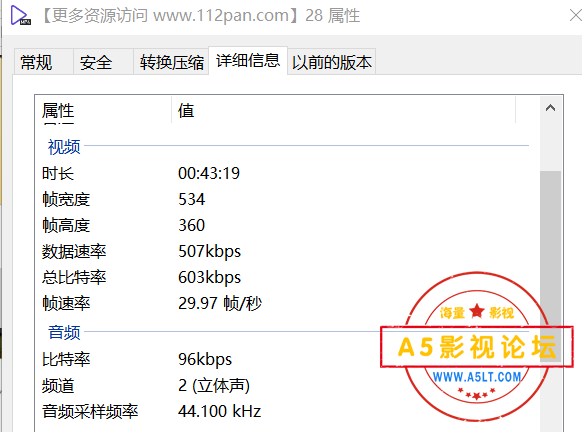
Task: Switch to the 常规 tab
Action: point(44,62)
